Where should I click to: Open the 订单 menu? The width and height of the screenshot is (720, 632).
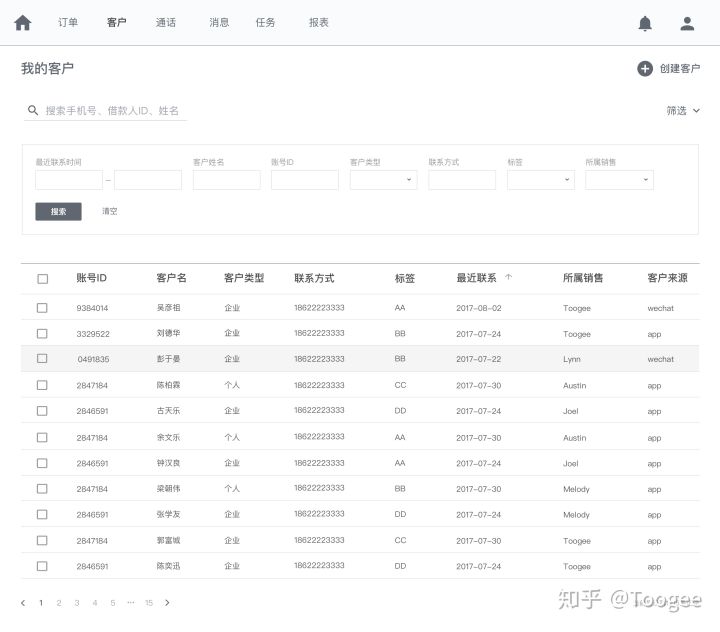[68, 23]
